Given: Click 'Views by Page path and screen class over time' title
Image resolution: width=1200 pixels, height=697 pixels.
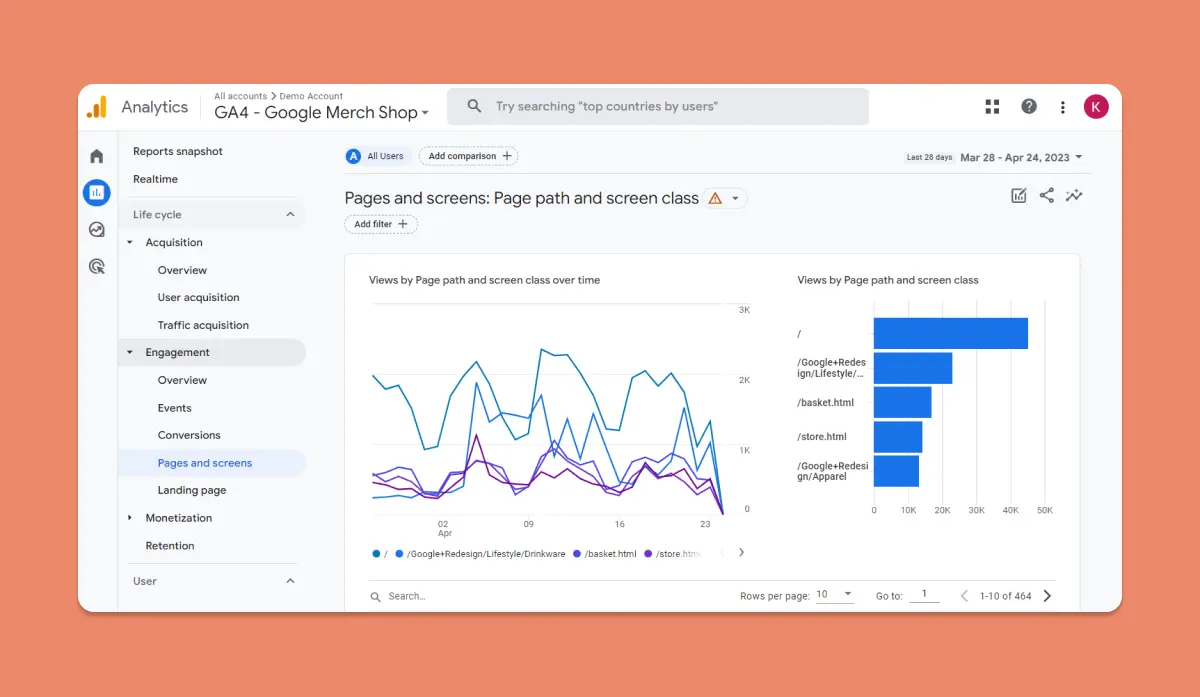Looking at the screenshot, I should click(x=484, y=280).
